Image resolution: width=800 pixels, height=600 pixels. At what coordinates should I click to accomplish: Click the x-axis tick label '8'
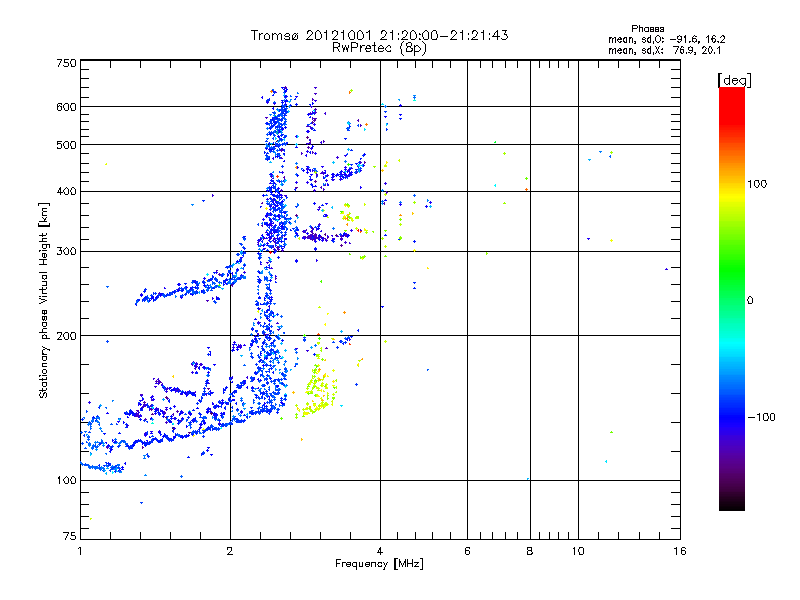pyautogui.click(x=530, y=551)
